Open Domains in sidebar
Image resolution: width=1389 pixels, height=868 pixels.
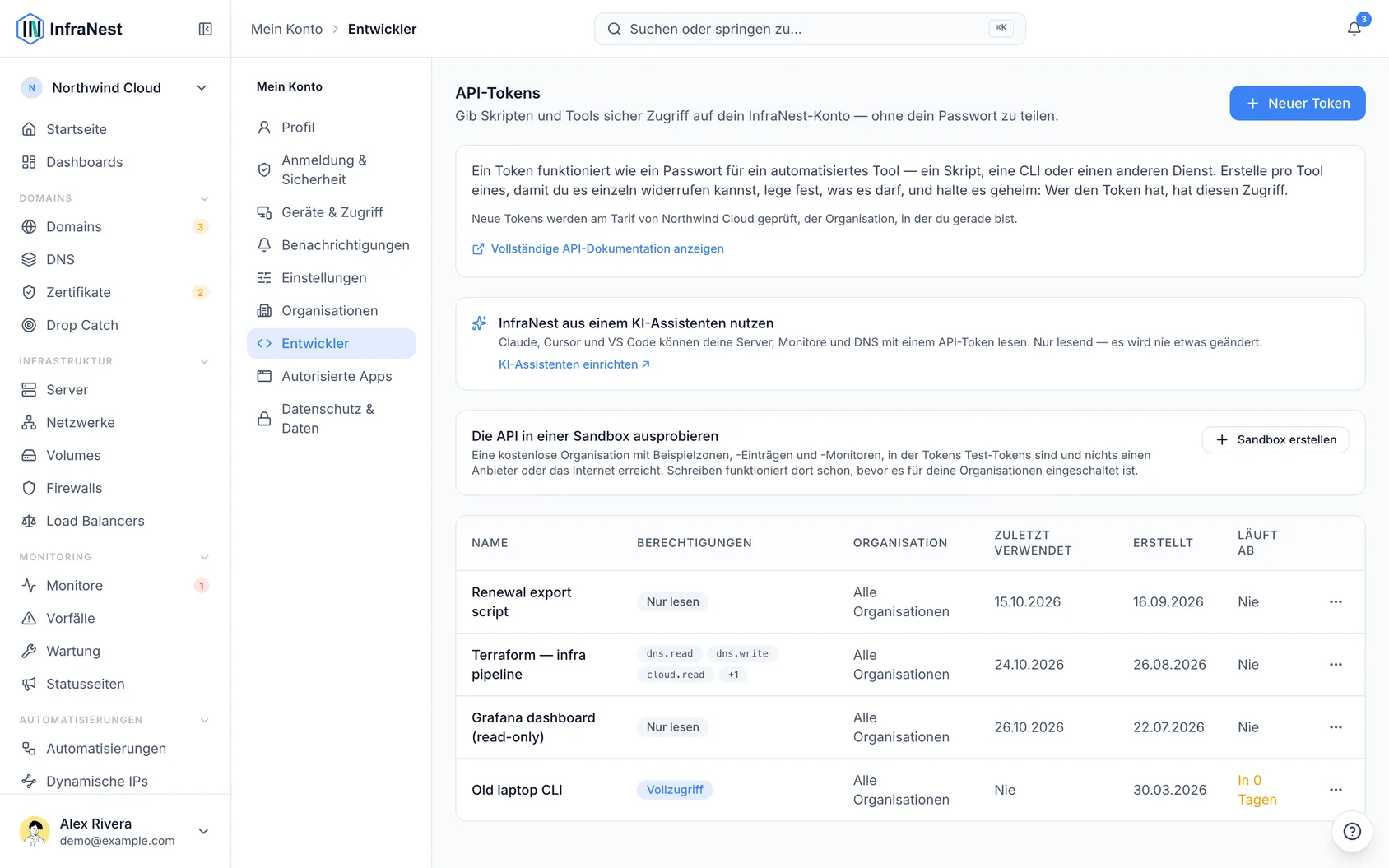115,227
